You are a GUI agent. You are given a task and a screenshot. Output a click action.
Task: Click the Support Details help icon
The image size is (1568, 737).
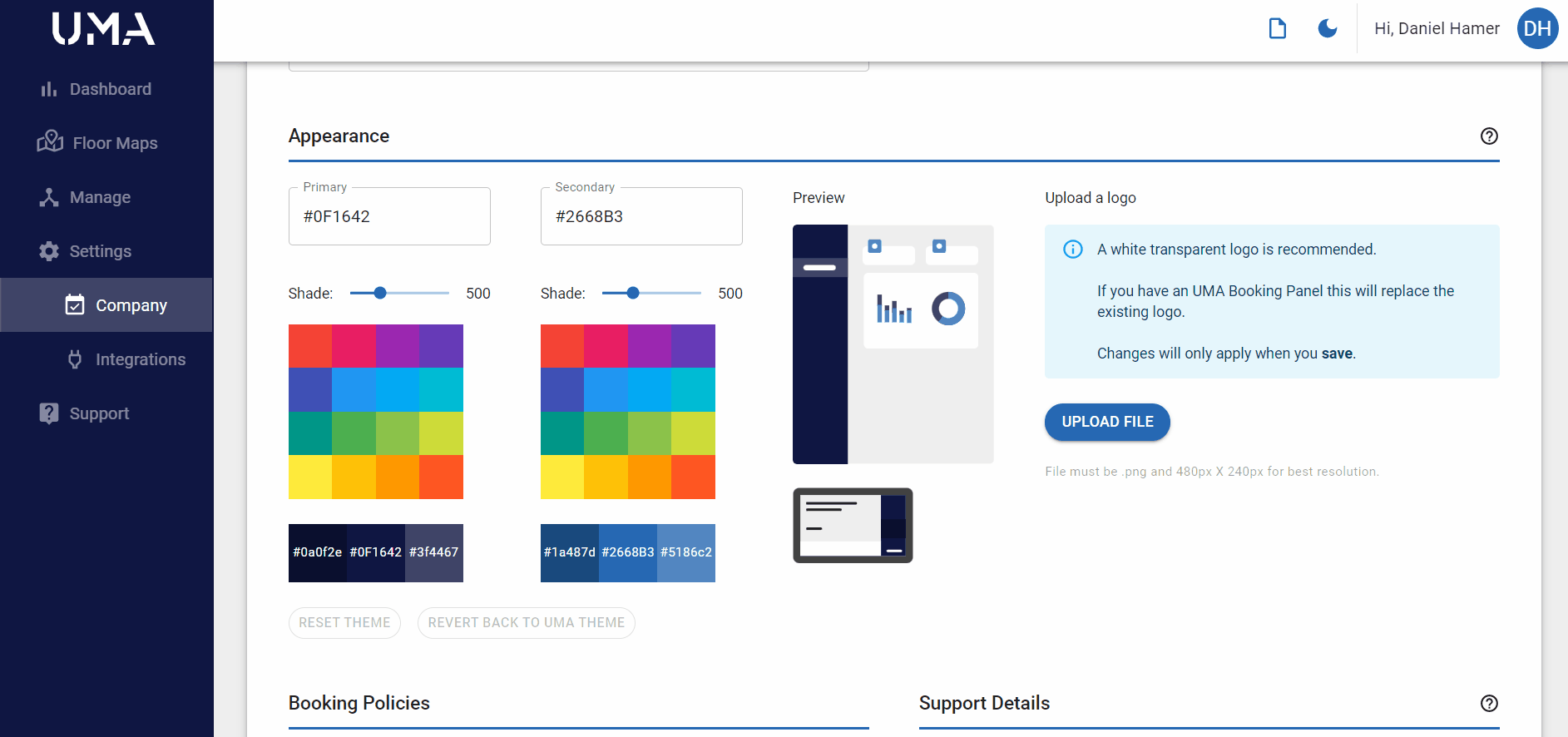[x=1489, y=704]
